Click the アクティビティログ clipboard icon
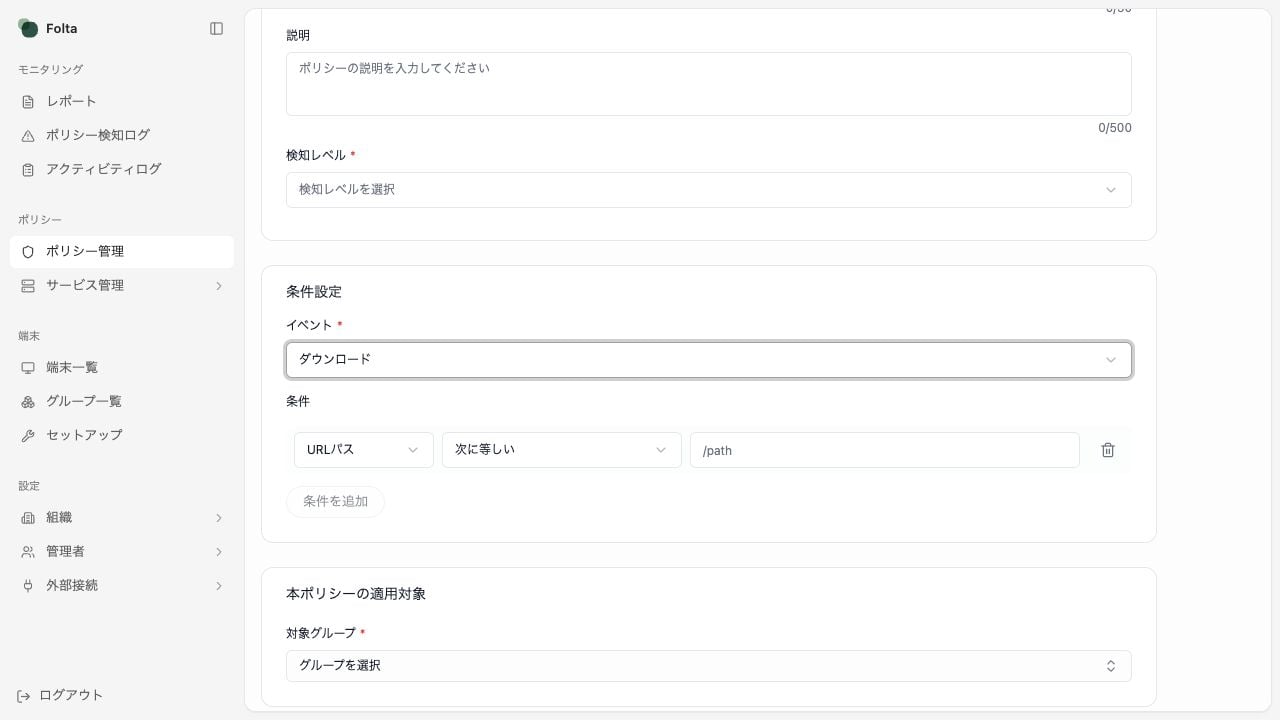Viewport: 1280px width, 720px height. [28, 170]
